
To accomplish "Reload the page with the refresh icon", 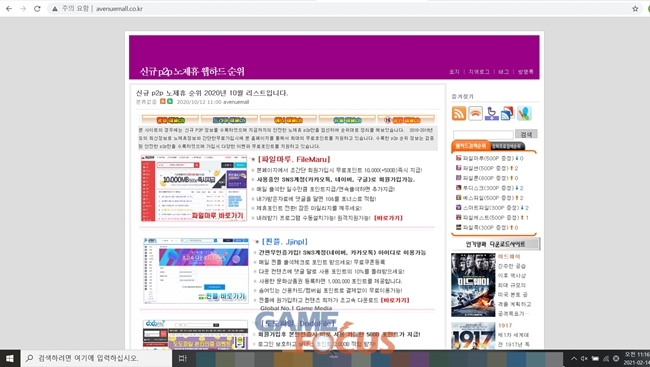I will 37,9.
